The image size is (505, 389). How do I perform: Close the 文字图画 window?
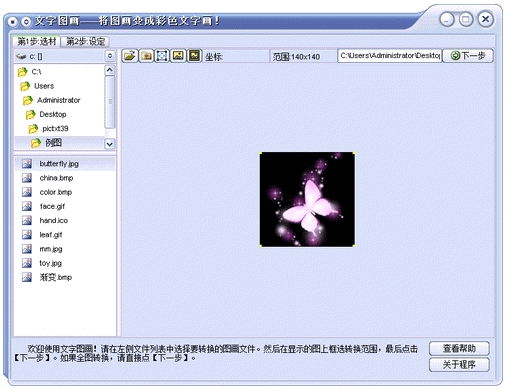point(486,19)
